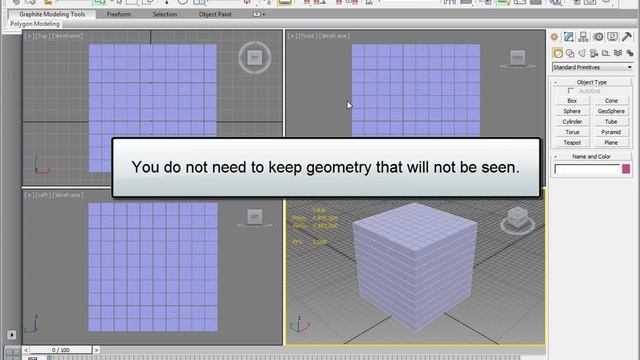Click the Plane primitive button

(x=611, y=143)
